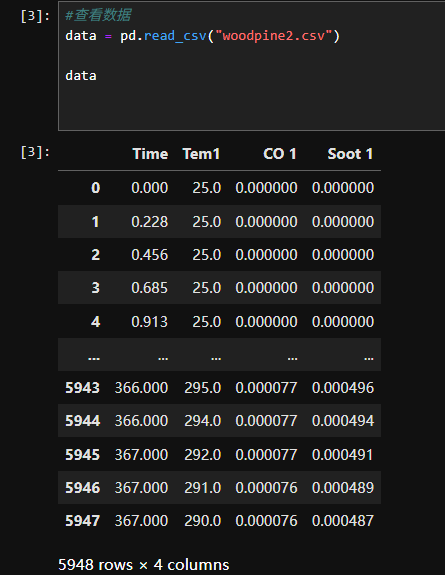This screenshot has height=575, width=445.
Task: Click the standalone "data" line in code
Action: (x=81, y=76)
